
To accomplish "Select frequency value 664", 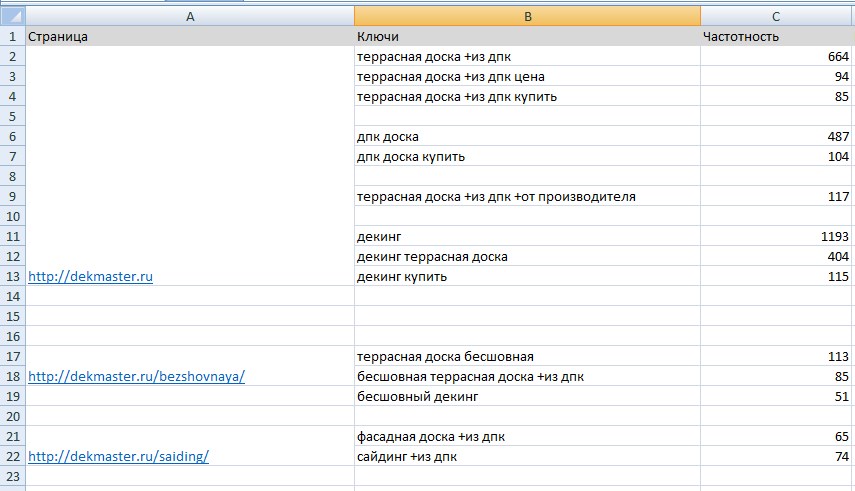I will pos(776,57).
